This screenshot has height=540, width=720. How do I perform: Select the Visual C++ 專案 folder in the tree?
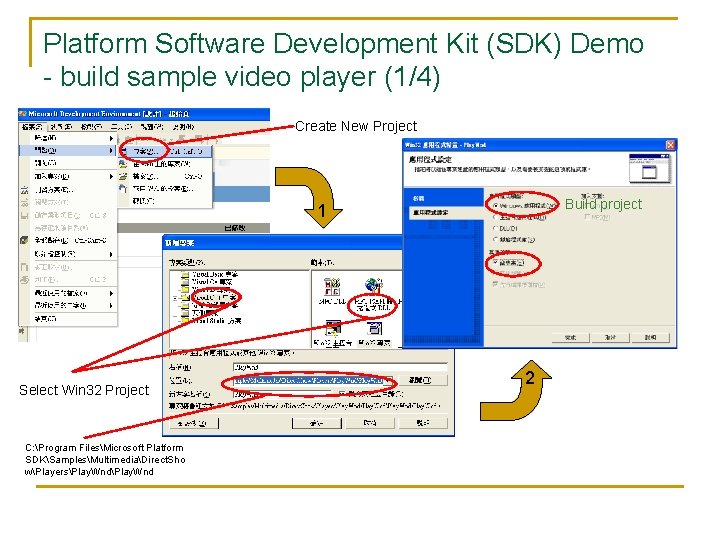click(215, 298)
